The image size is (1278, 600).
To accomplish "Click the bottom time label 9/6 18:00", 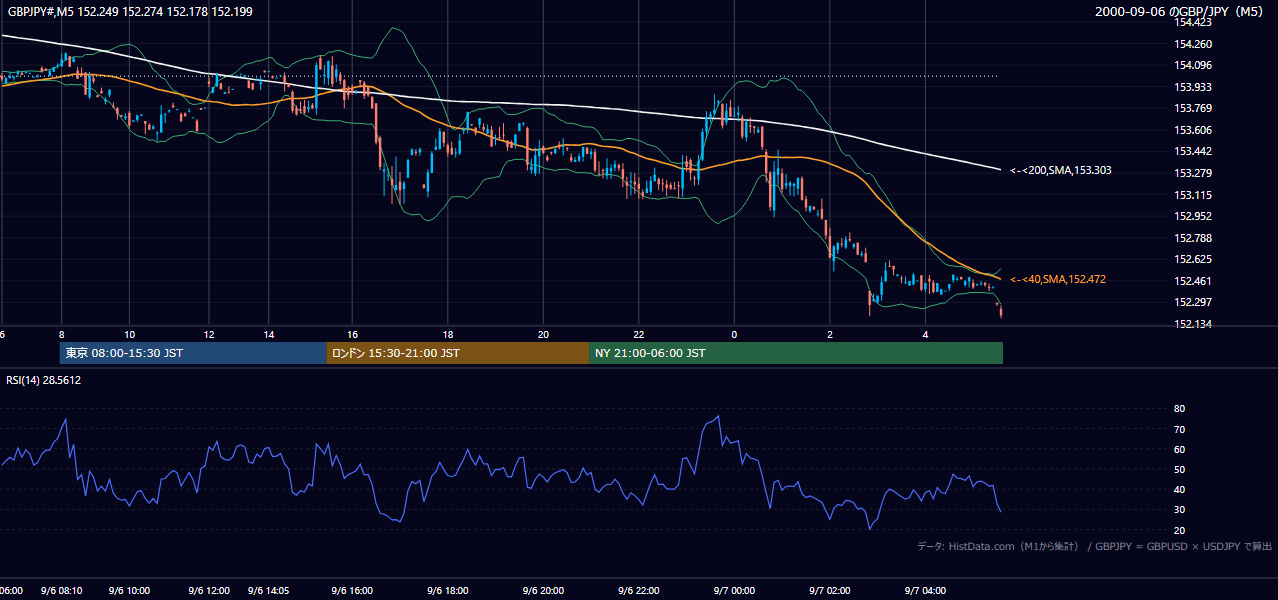I will click(447, 591).
